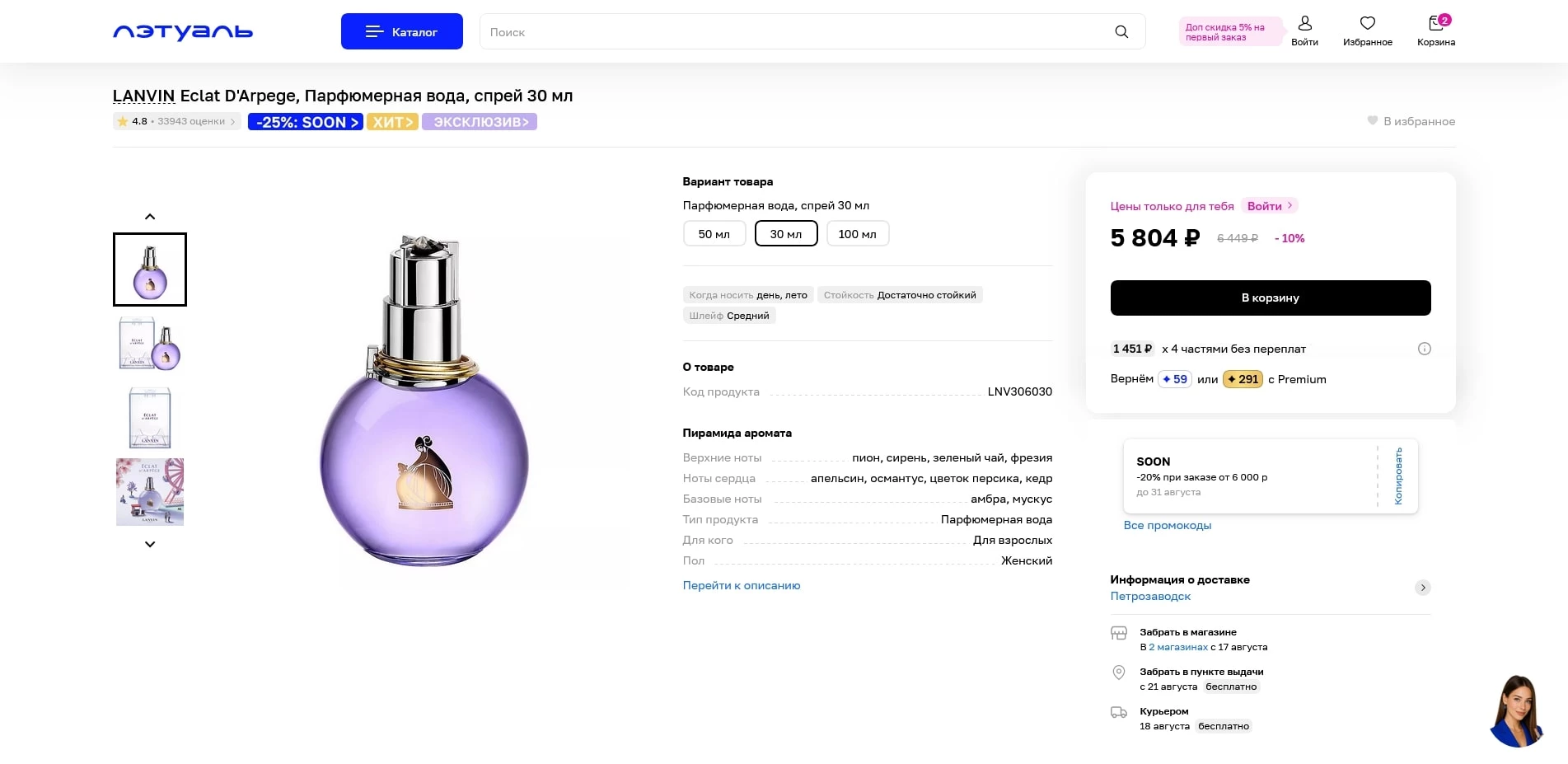This screenshot has width=1568, height=764.
Task: Click the -25%: SOON promo tag
Action: [x=306, y=122]
